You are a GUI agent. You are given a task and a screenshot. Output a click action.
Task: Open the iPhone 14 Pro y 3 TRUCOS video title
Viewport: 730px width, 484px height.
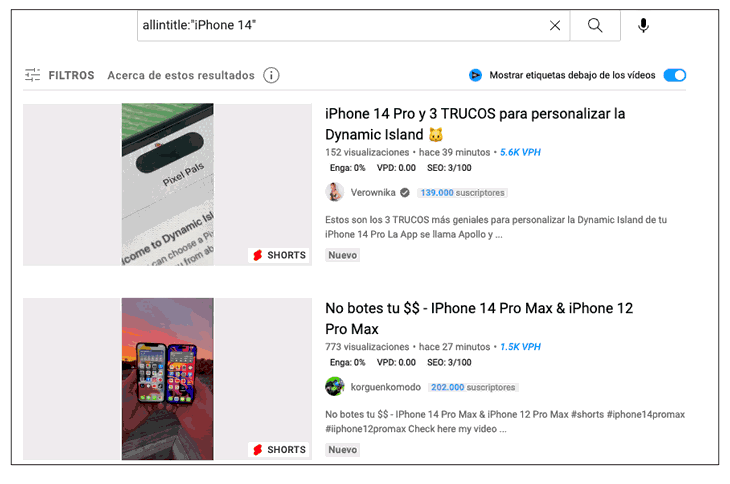475,124
